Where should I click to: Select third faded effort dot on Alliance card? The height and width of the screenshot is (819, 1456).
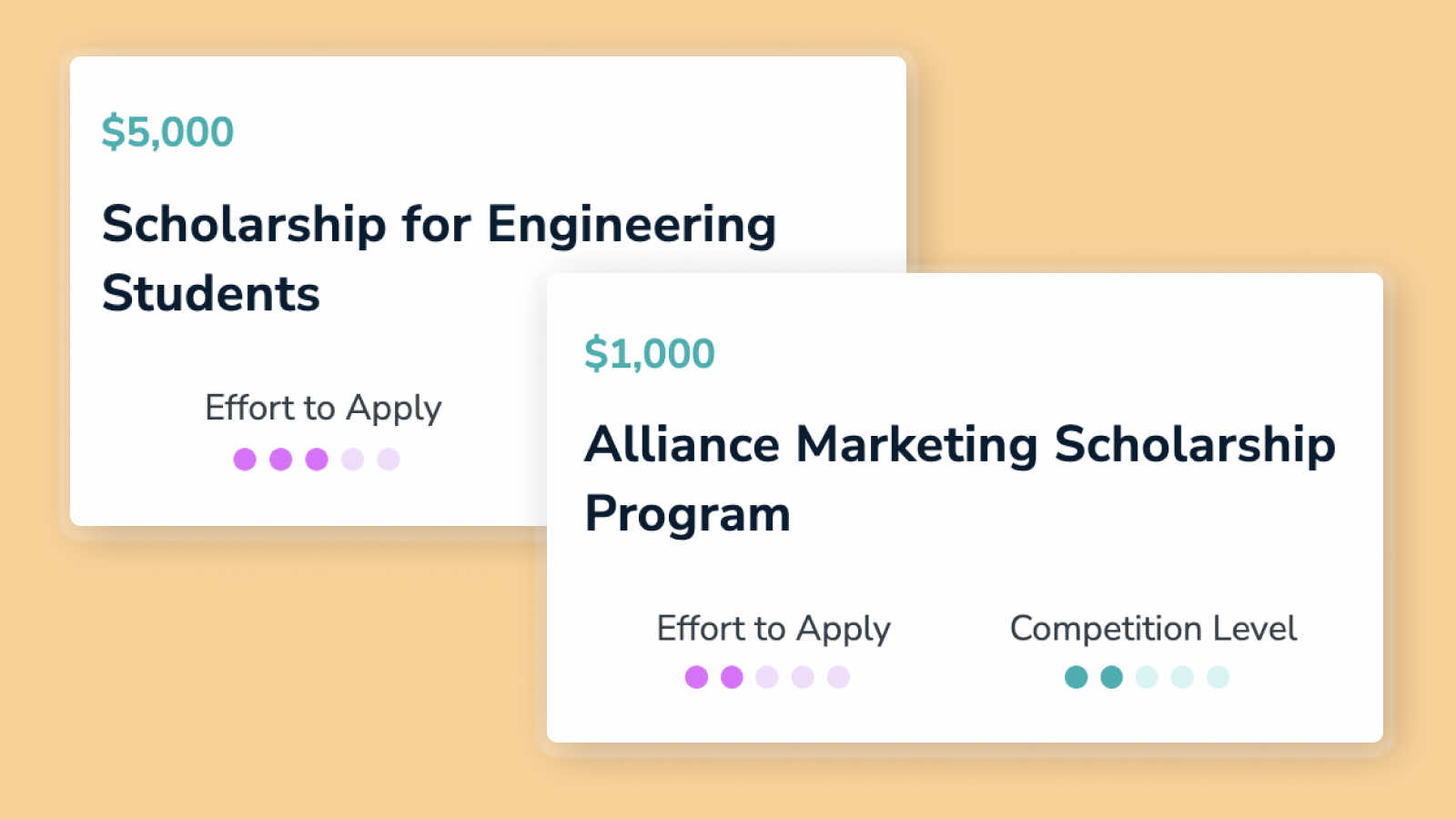(767, 677)
